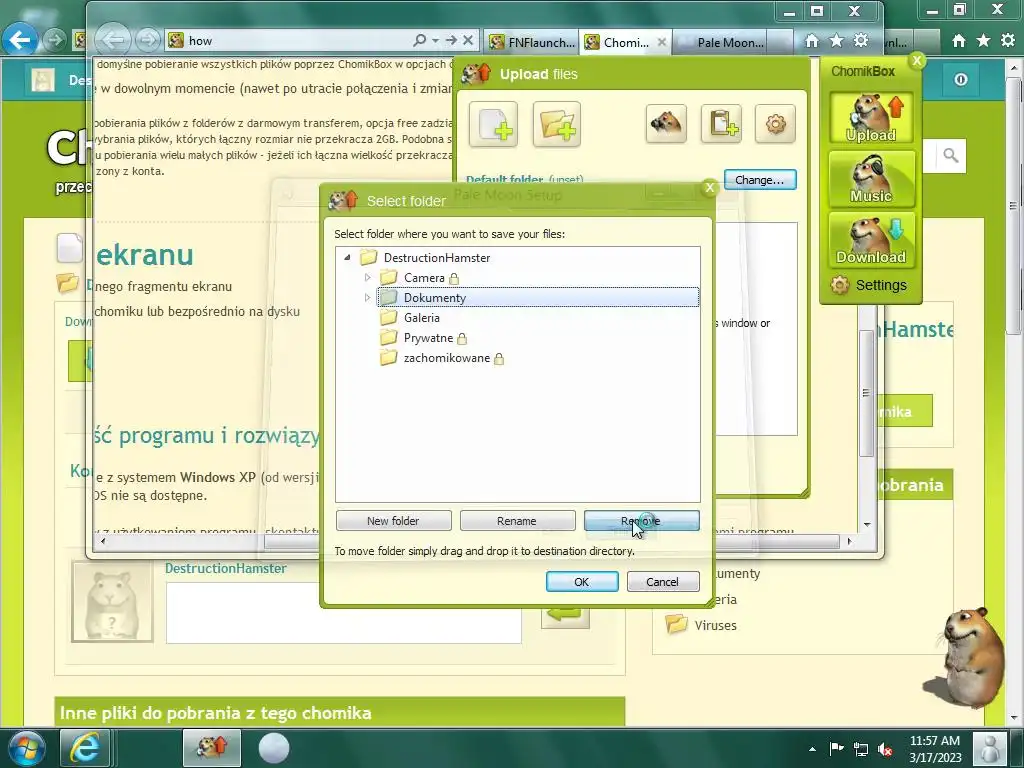Open Favorites star in background browser window

pyautogui.click(x=984, y=40)
